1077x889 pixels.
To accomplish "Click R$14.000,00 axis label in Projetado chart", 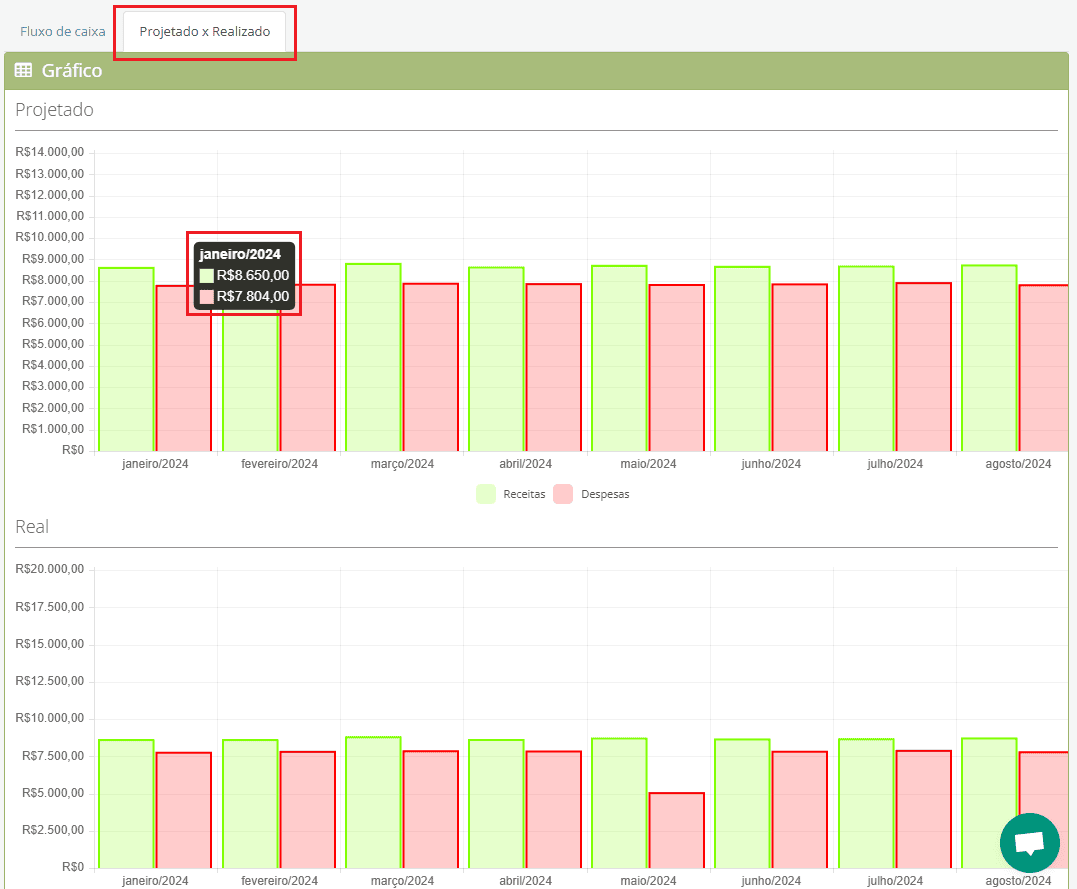I will coord(49,152).
